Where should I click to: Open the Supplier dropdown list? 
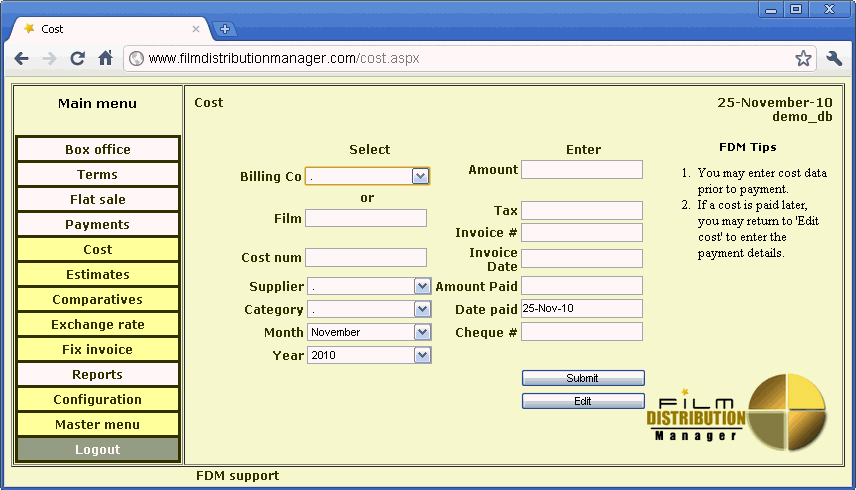point(422,286)
